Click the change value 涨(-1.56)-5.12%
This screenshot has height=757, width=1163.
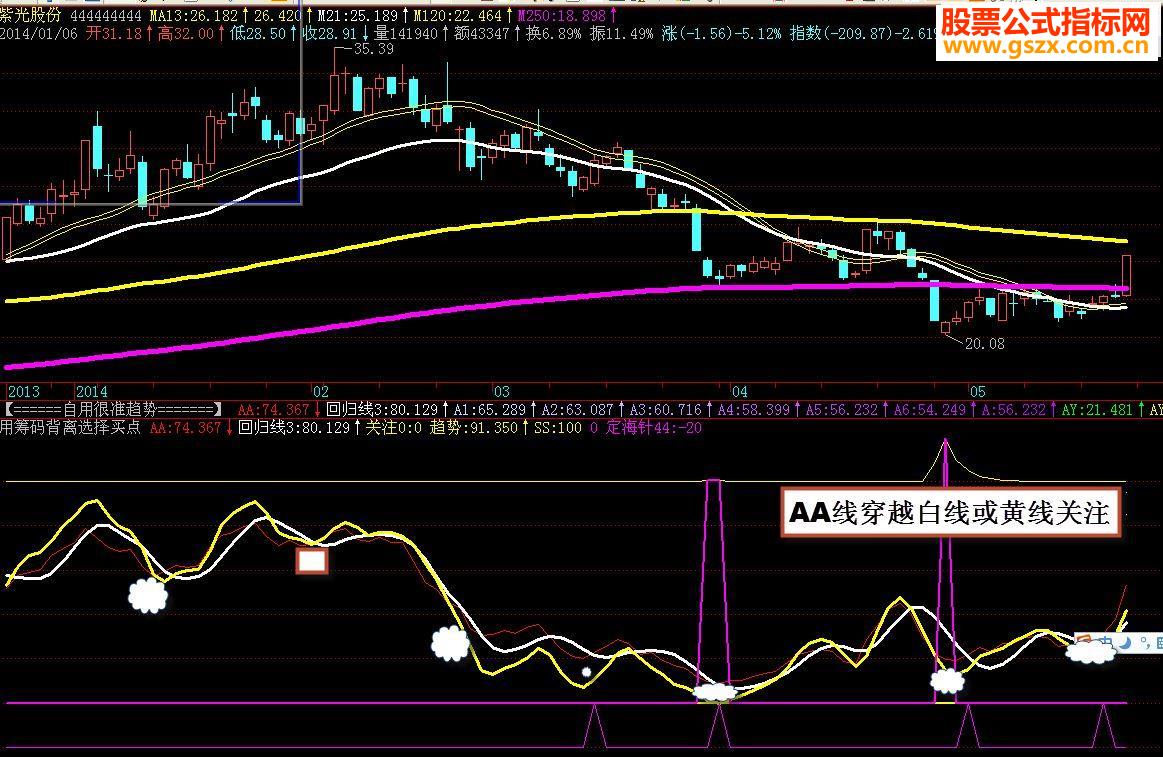coord(722,33)
